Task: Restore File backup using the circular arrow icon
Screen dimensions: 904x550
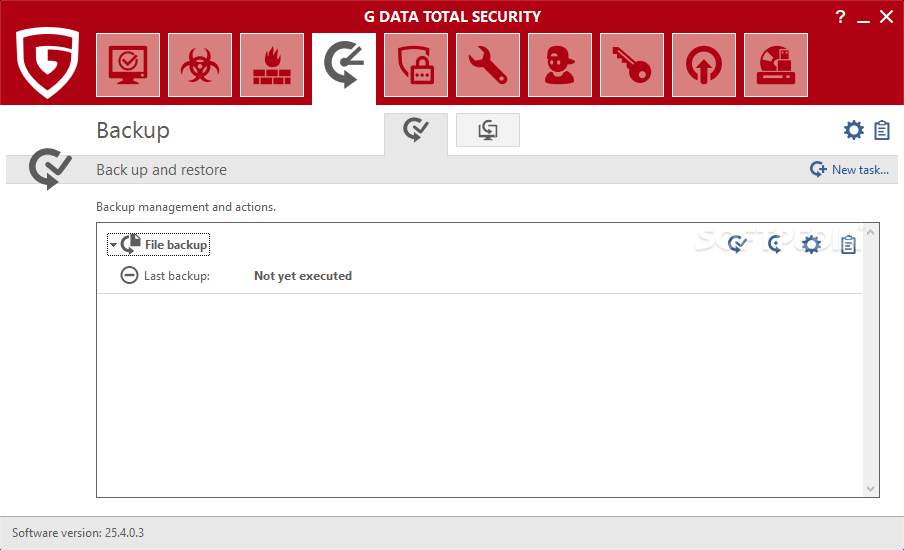Action: point(774,244)
